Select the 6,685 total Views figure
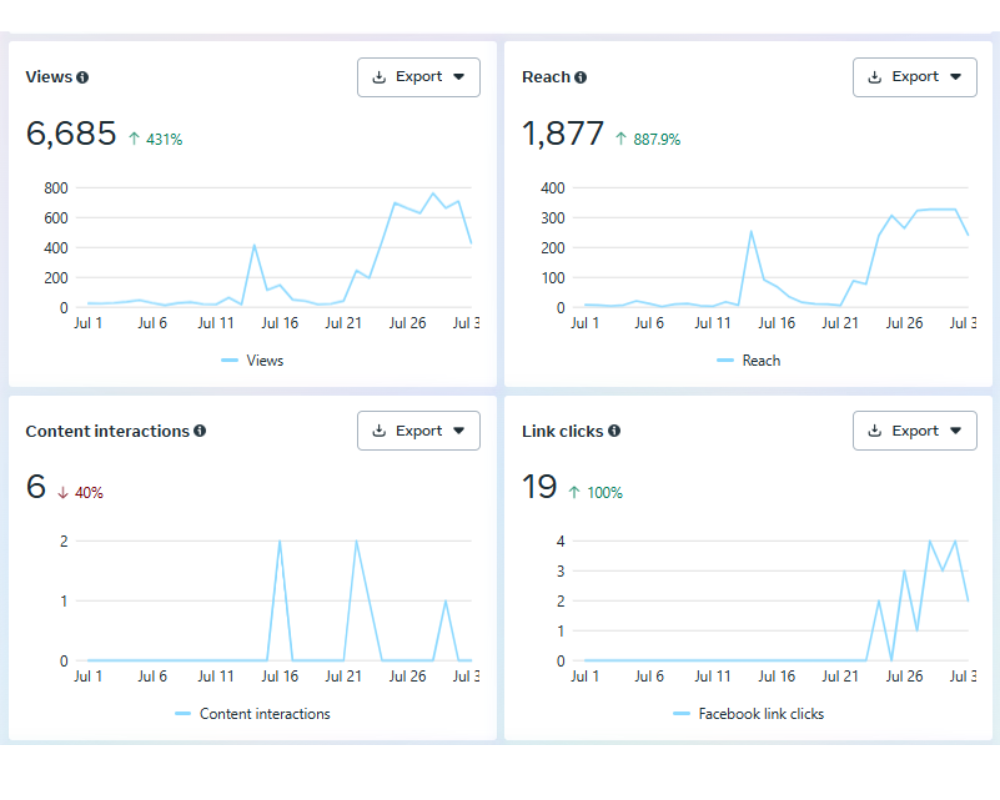The height and width of the screenshot is (800, 1000). click(x=71, y=134)
